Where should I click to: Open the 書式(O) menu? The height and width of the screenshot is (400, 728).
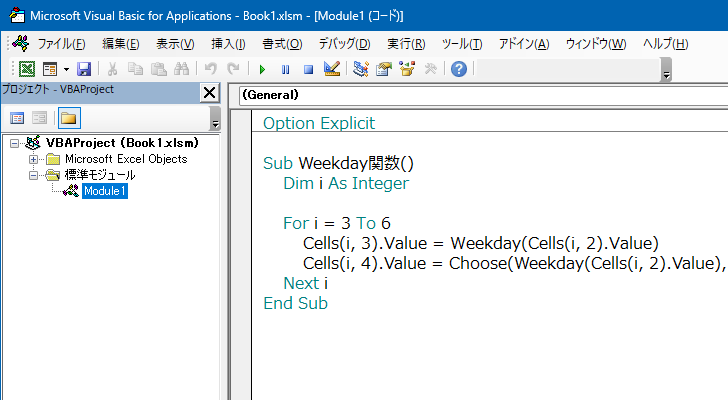[282, 44]
